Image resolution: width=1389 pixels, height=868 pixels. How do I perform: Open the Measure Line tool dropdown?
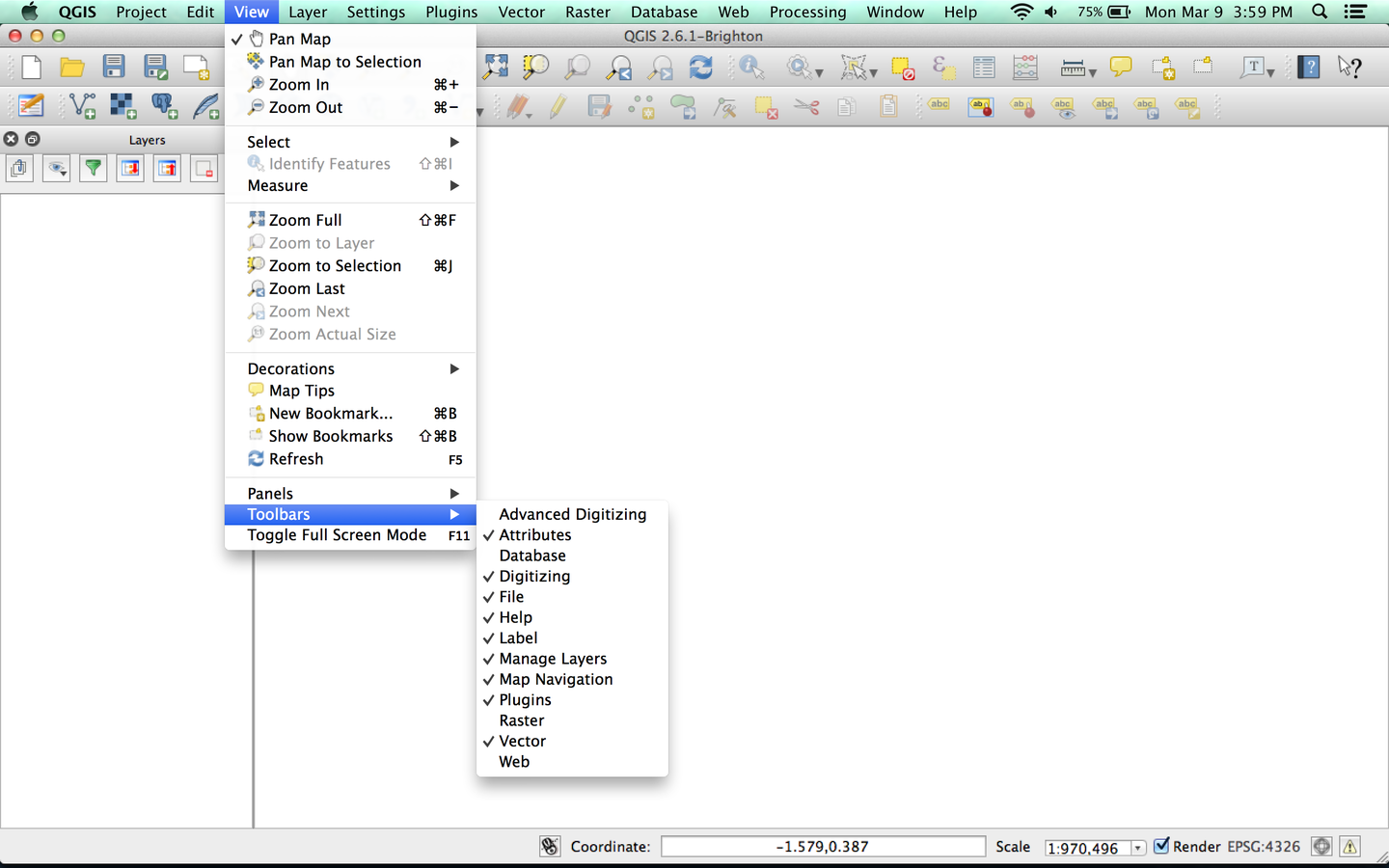[x=1093, y=72]
